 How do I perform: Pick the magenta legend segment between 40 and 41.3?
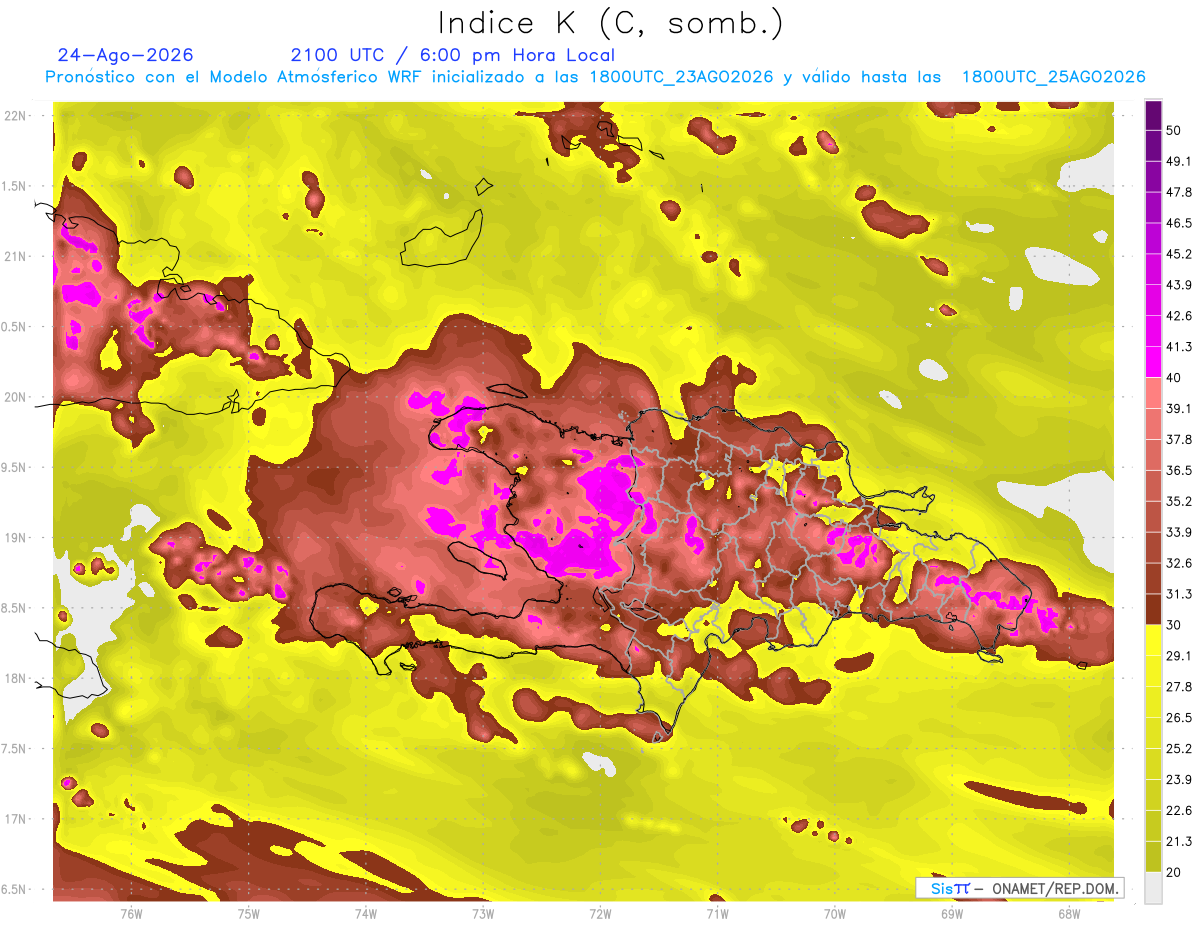tap(1153, 362)
